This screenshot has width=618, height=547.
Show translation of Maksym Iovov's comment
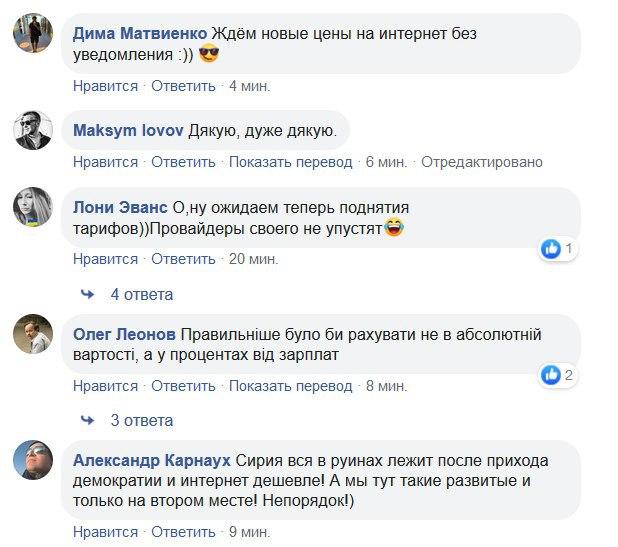click(290, 162)
